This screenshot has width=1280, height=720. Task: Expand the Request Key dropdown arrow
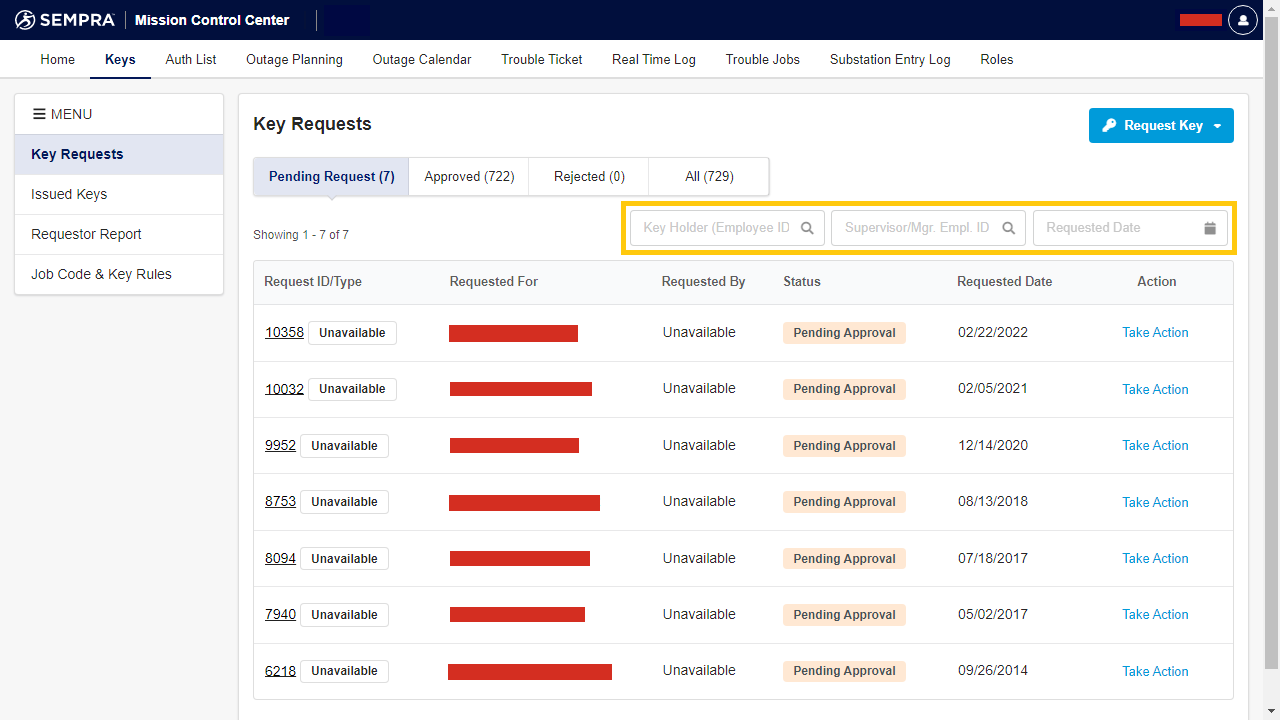1217,126
